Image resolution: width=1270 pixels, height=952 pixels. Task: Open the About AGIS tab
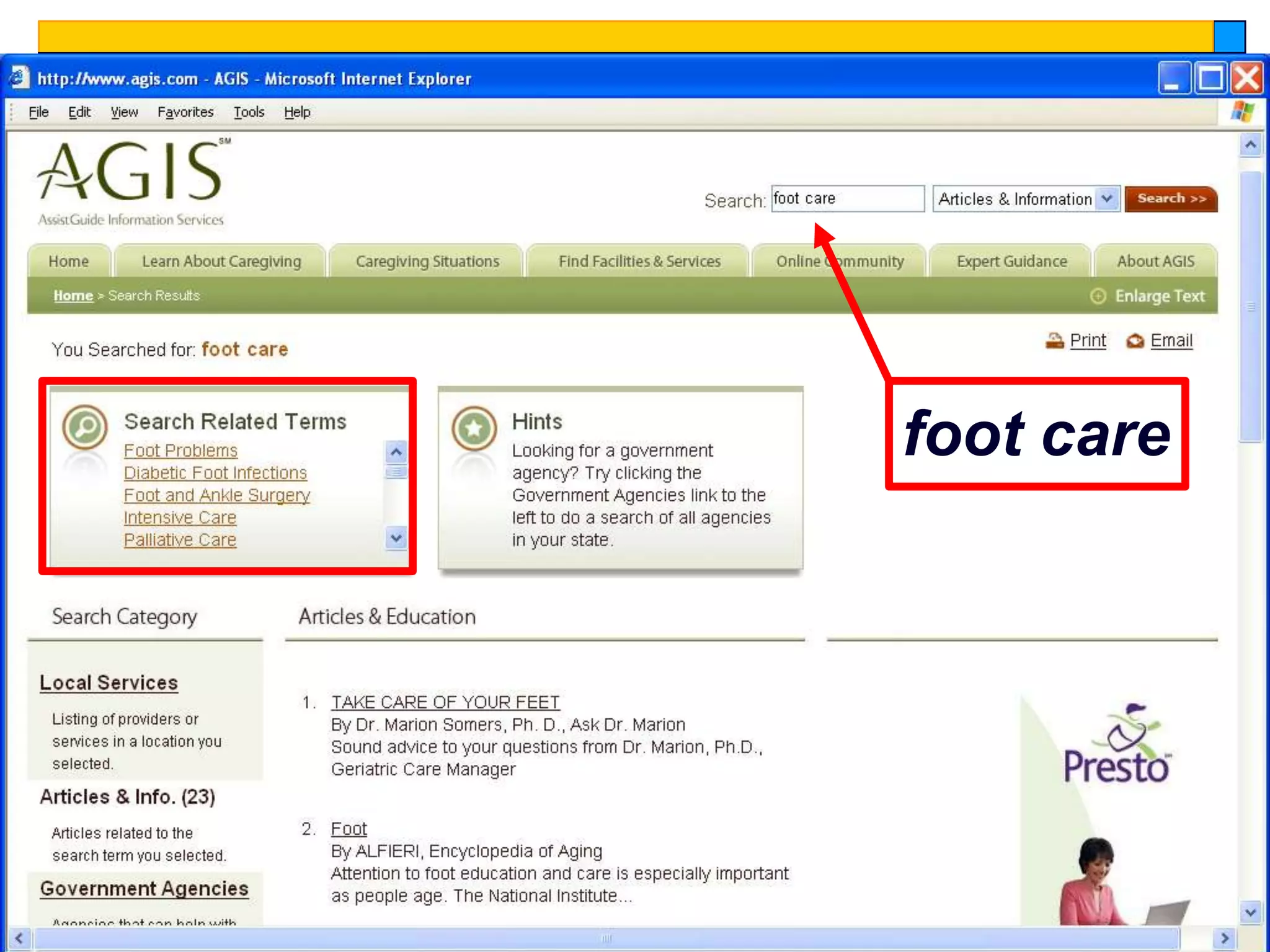tap(1156, 261)
